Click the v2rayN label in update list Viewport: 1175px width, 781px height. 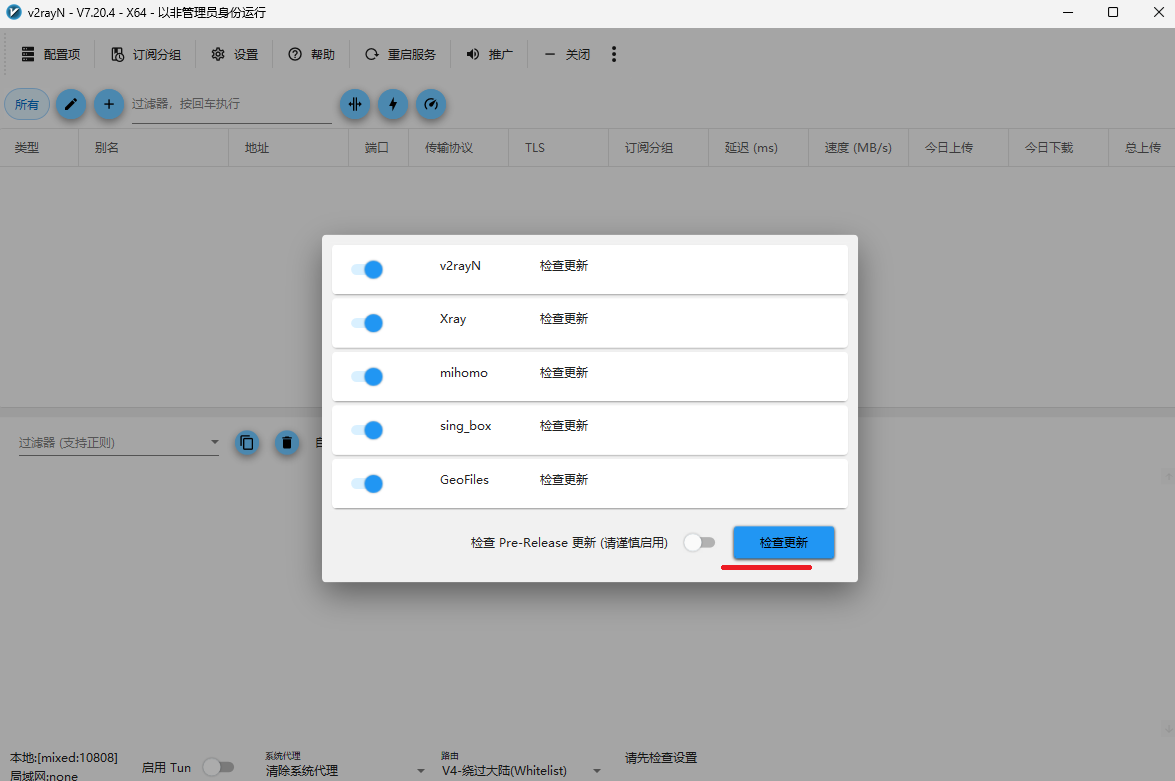point(460,266)
